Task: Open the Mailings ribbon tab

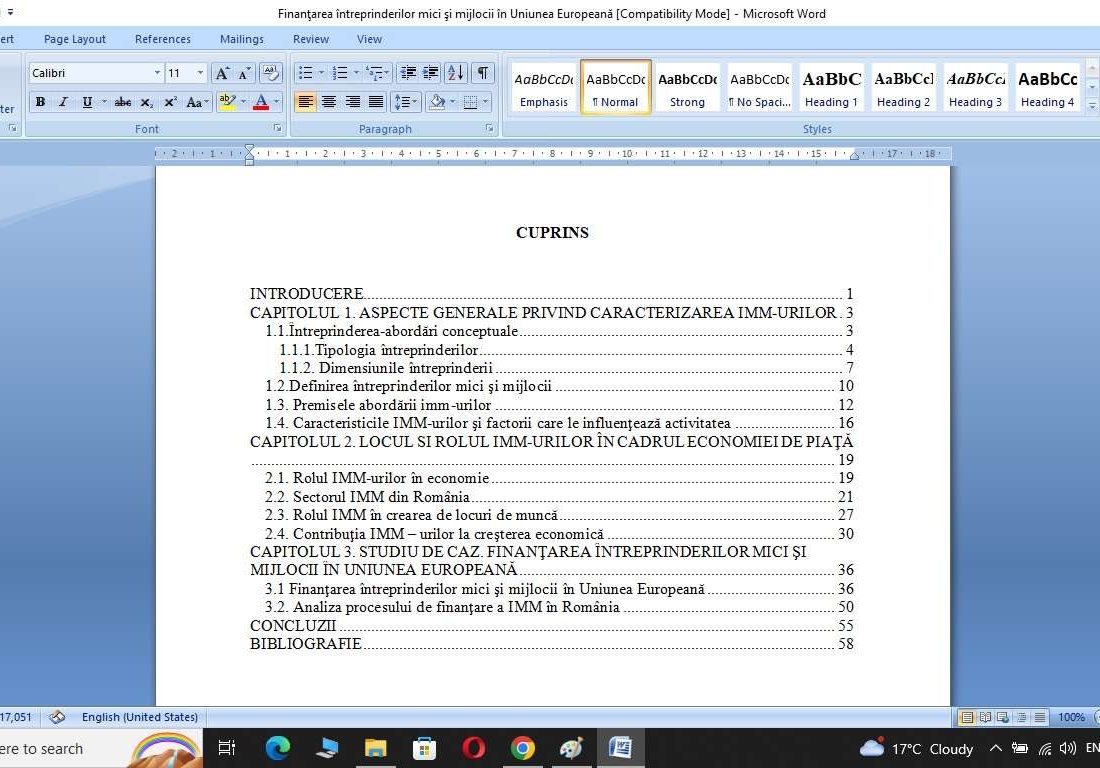Action: point(241,39)
